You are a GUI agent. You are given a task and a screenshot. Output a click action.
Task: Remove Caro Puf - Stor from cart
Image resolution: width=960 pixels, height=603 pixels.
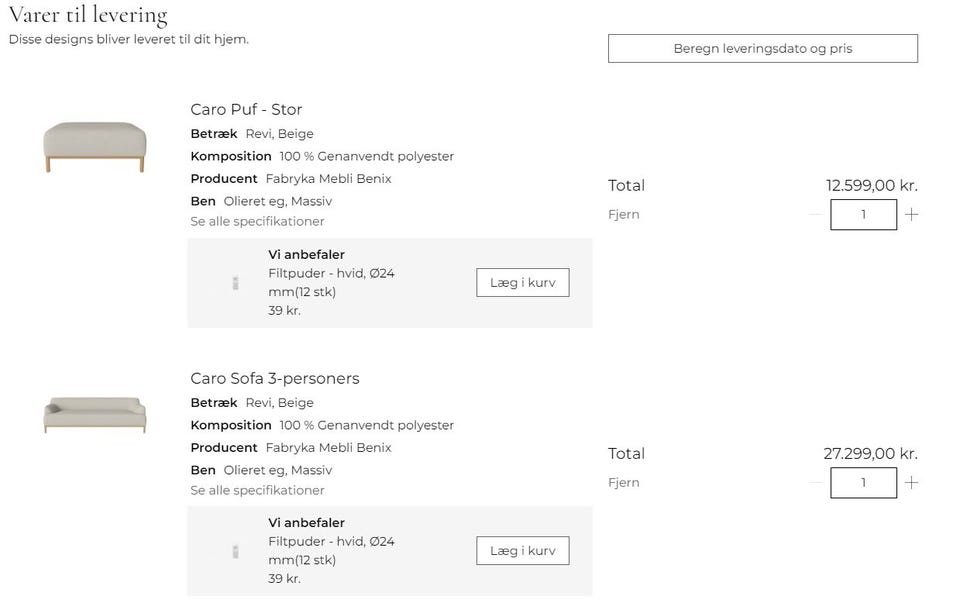click(x=623, y=214)
